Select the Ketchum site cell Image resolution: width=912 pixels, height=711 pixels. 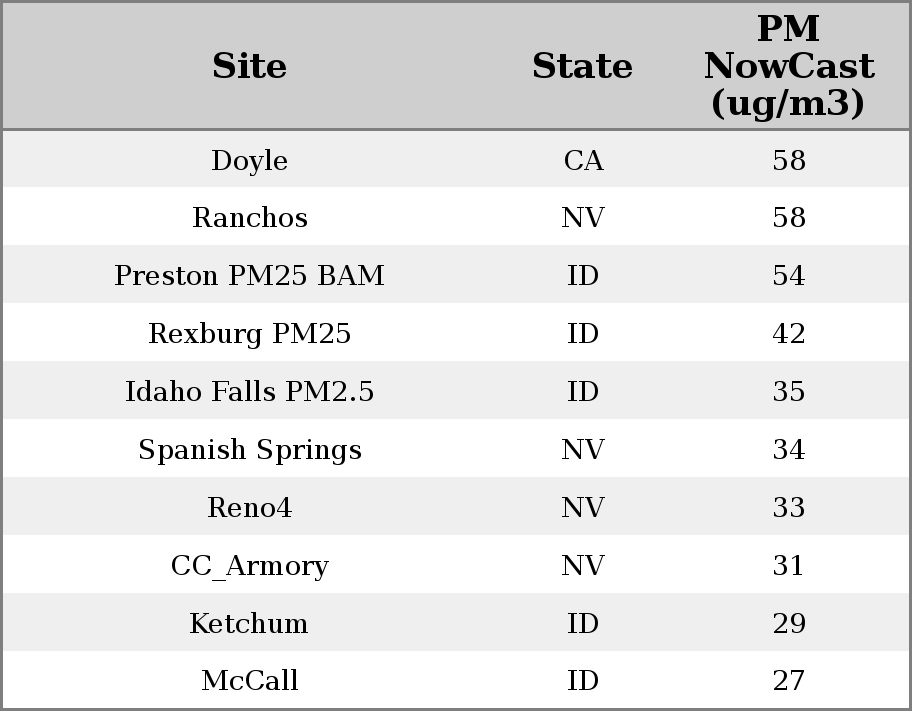pyautogui.click(x=249, y=624)
